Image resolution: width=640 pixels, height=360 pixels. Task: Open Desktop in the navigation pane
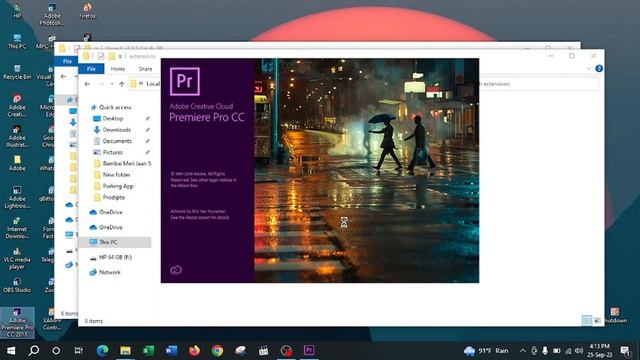pos(113,118)
